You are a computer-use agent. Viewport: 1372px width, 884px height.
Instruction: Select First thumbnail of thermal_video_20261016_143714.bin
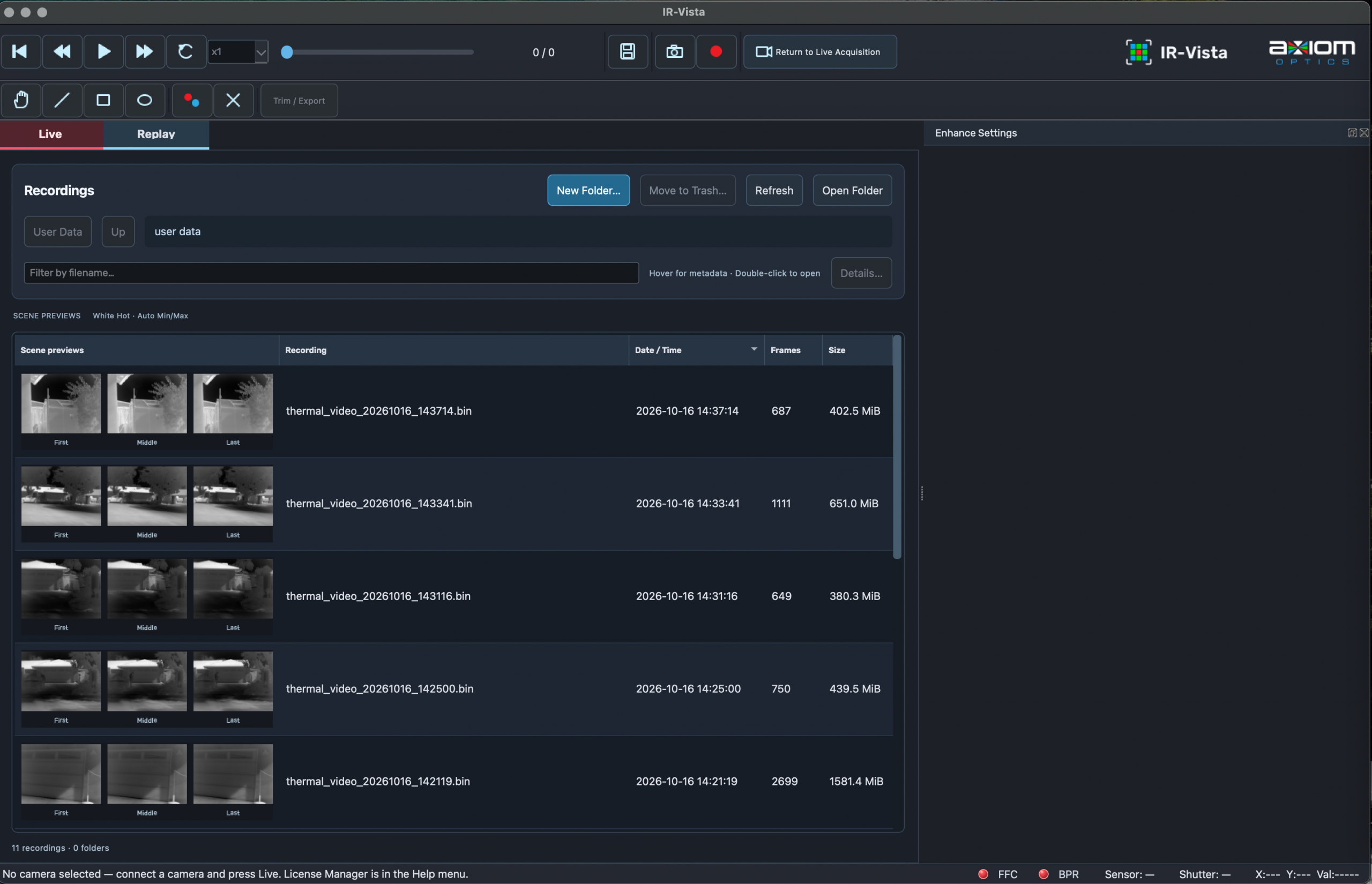(x=61, y=403)
